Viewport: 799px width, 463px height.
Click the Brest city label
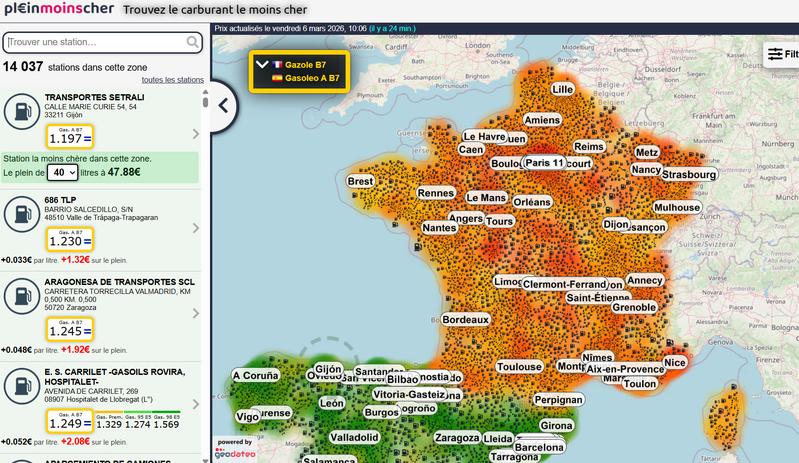coord(360,181)
